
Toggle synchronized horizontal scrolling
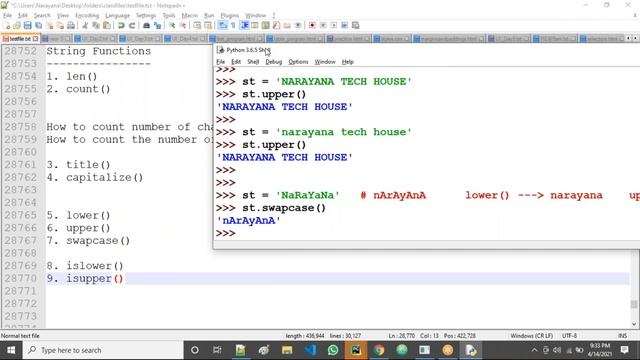click(208, 25)
